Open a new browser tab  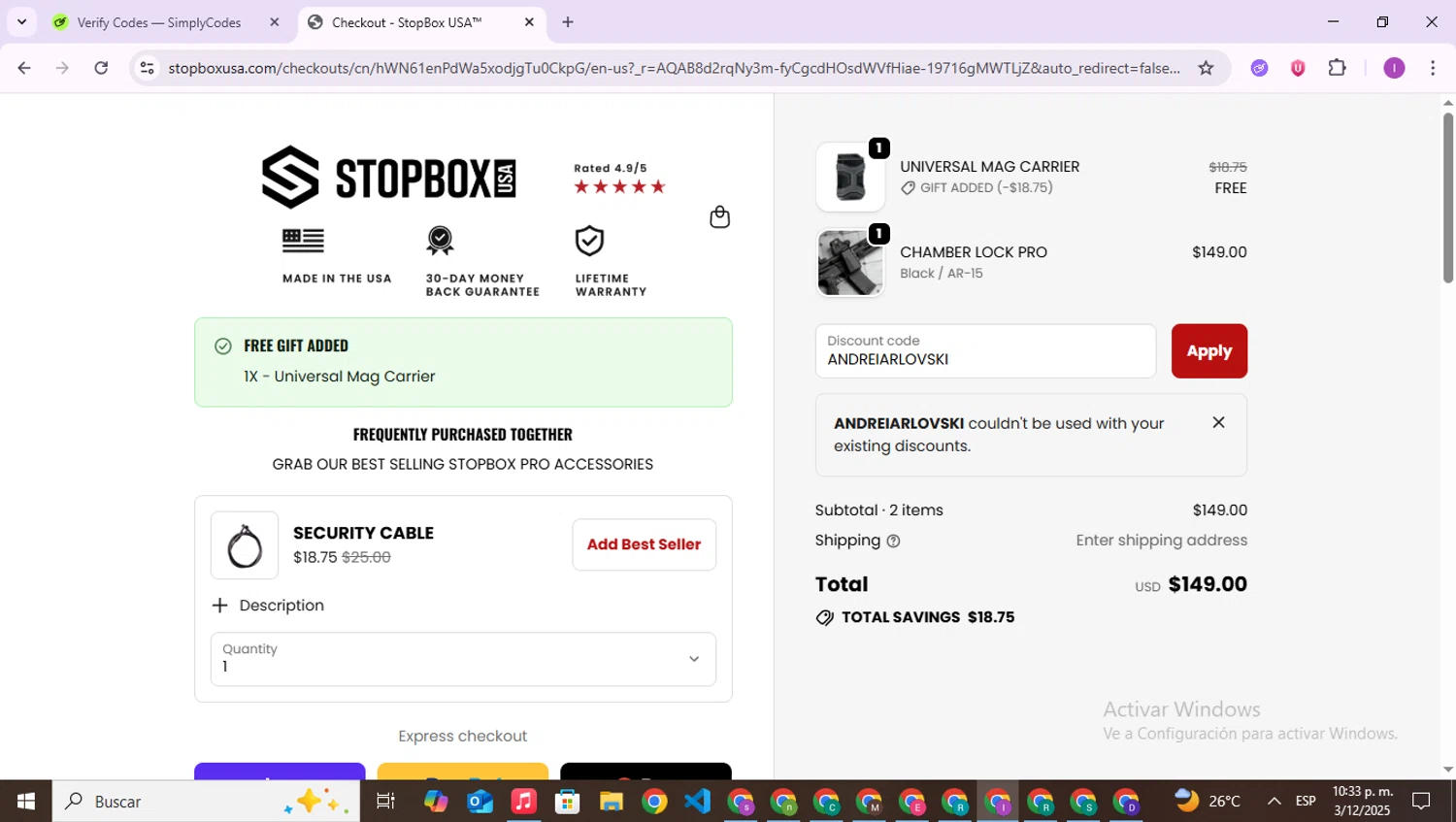pyautogui.click(x=568, y=22)
